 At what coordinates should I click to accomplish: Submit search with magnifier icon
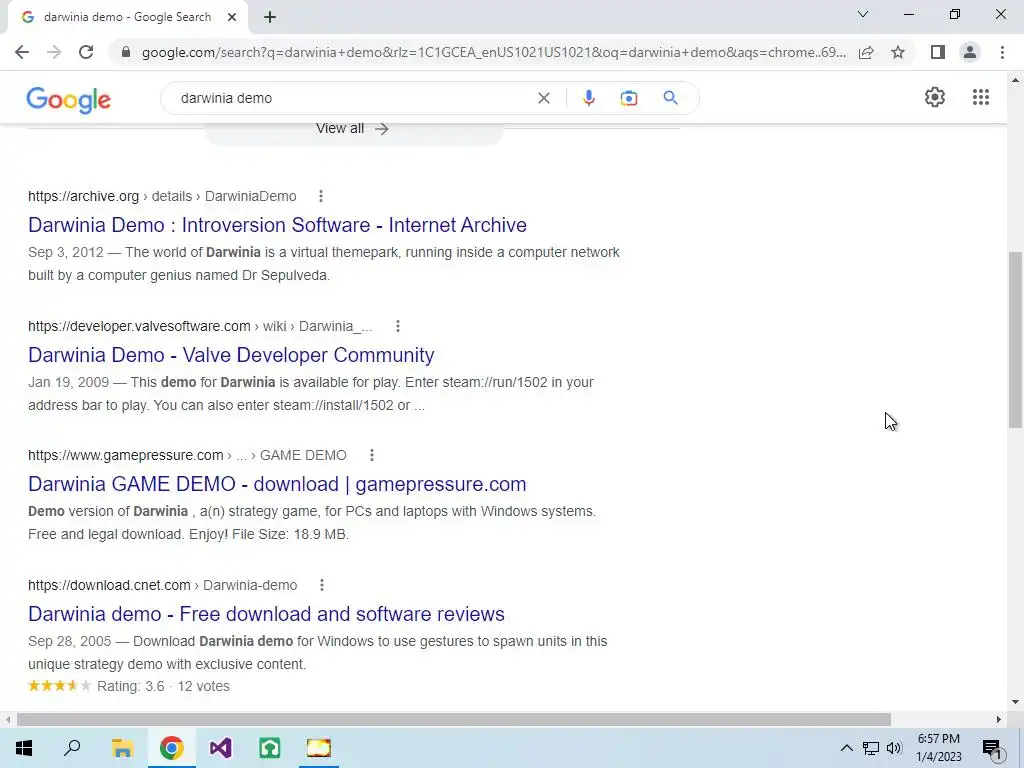[670, 98]
